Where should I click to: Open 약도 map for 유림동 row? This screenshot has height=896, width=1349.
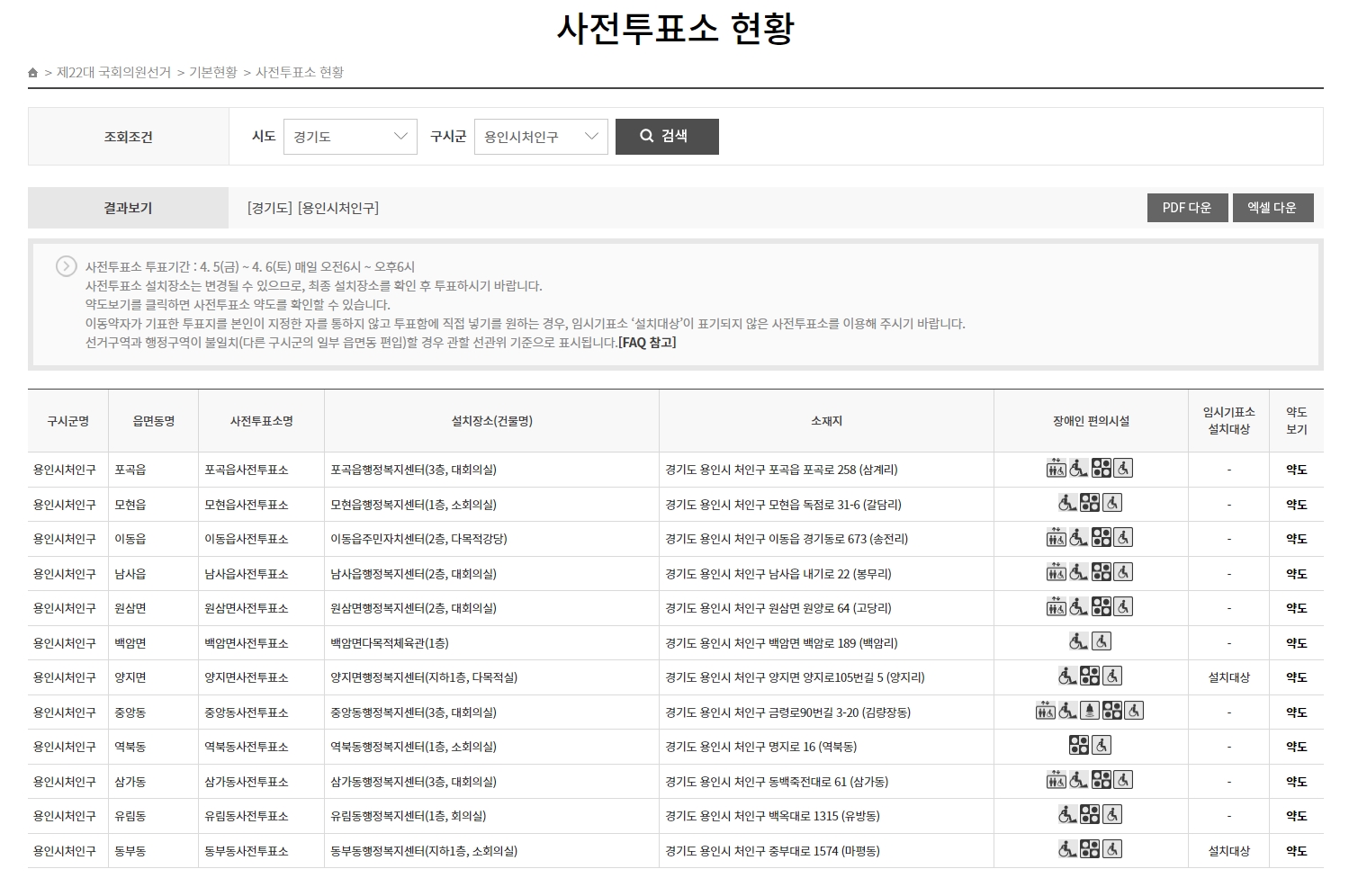1296,816
